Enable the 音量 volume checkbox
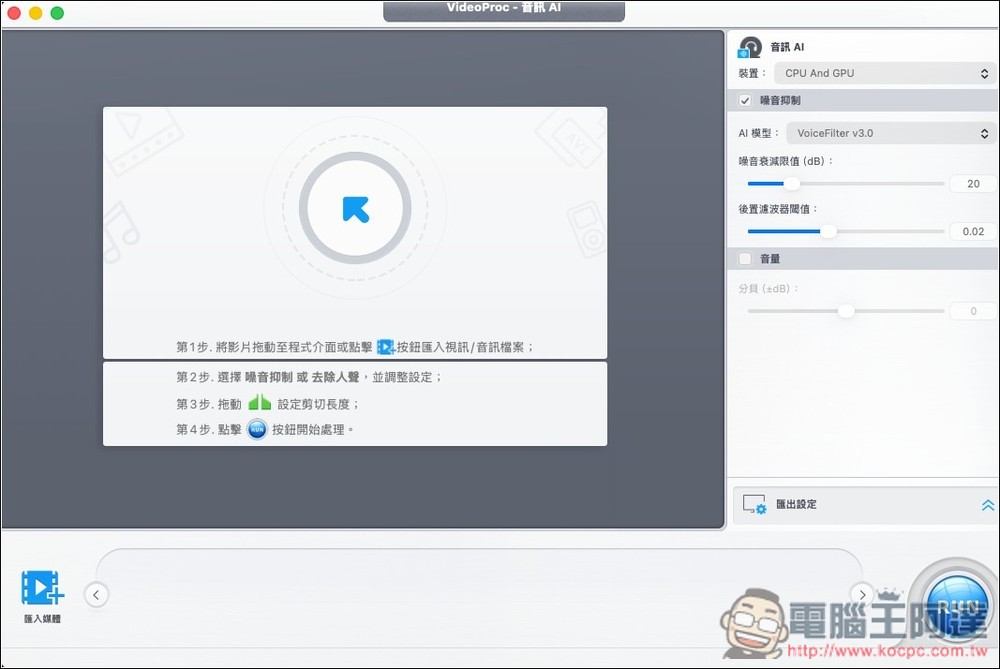Image resolution: width=1000 pixels, height=669 pixels. coord(745,258)
